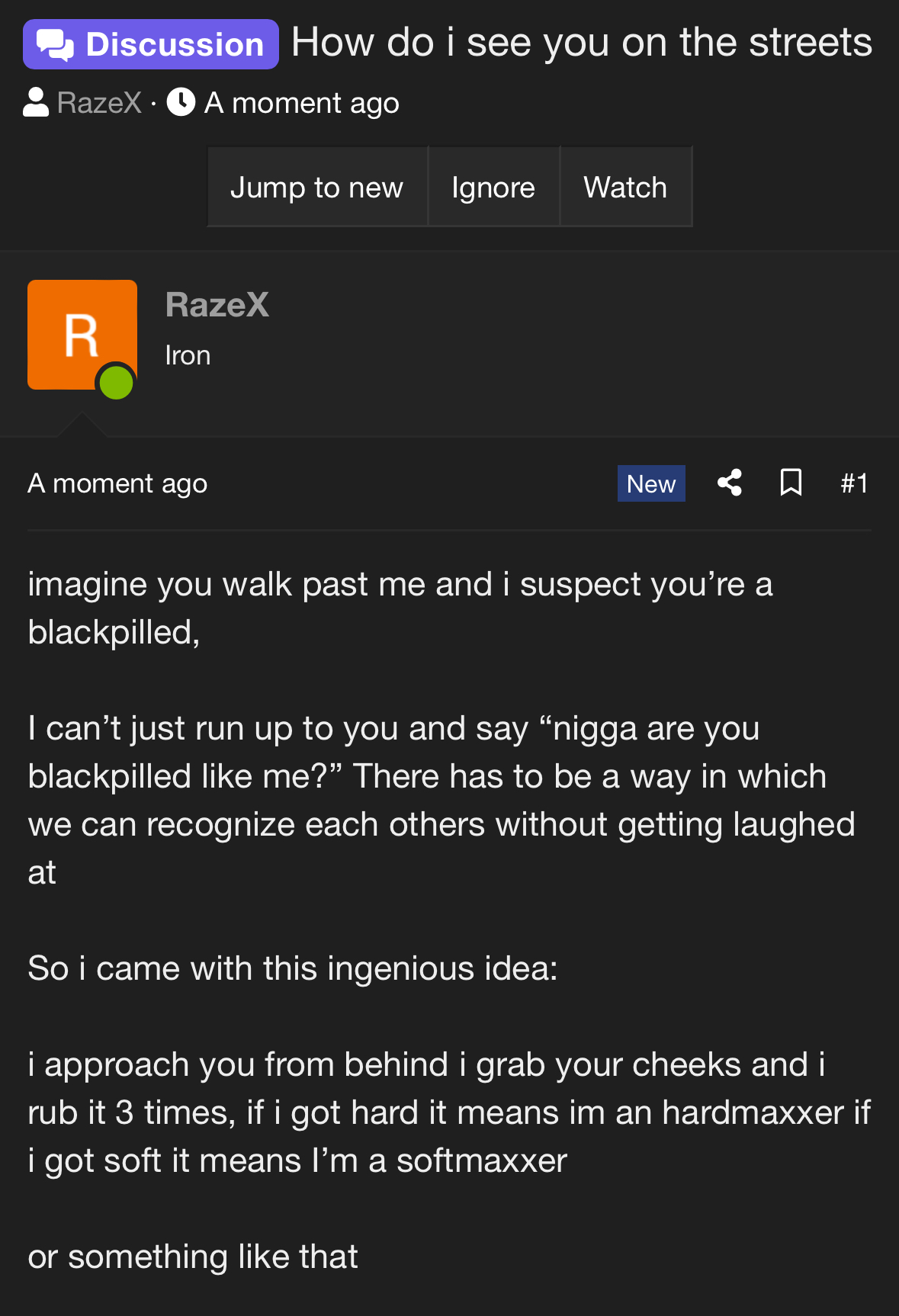Click the green online status dot on the avatar
This screenshot has height=1316, width=899.
(x=116, y=382)
